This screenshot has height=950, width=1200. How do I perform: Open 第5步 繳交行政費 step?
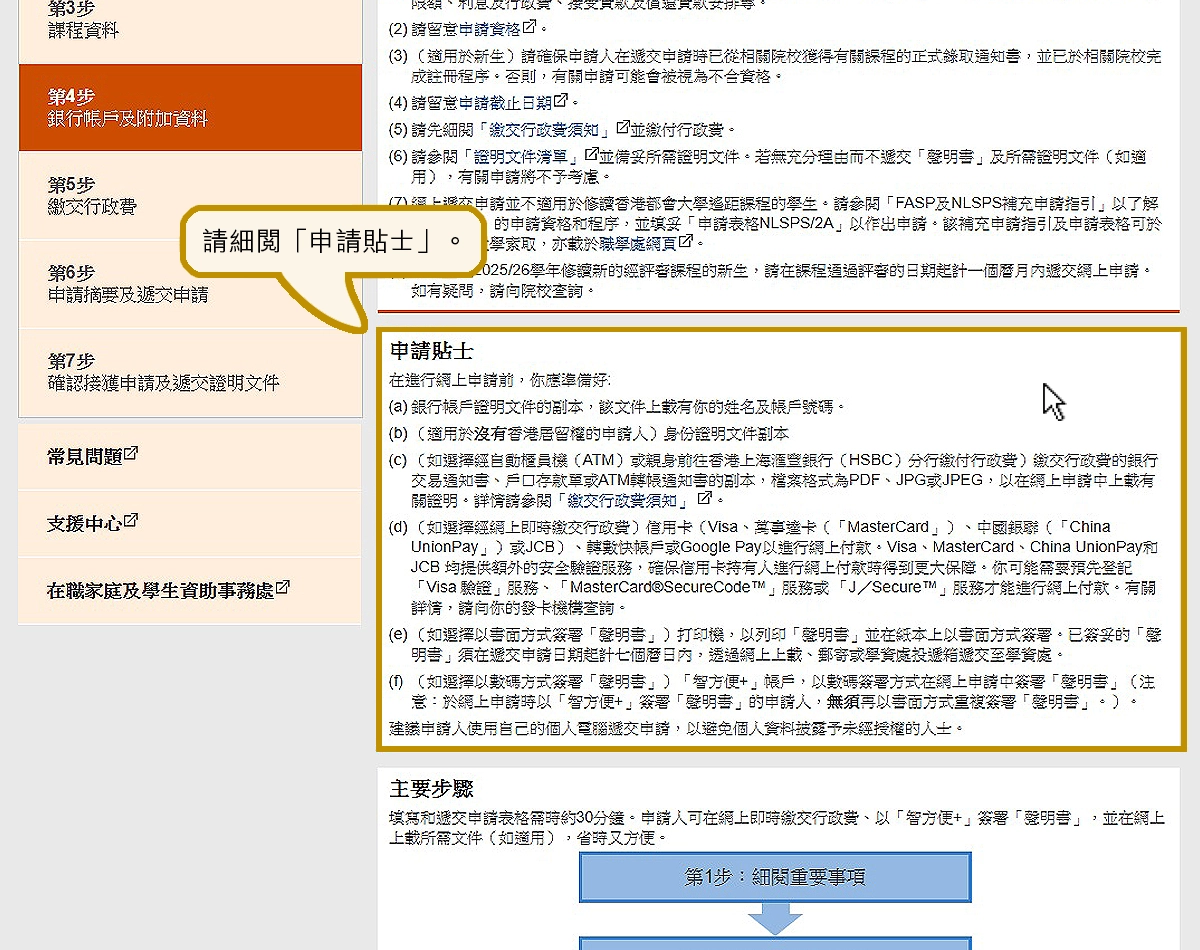[190, 196]
